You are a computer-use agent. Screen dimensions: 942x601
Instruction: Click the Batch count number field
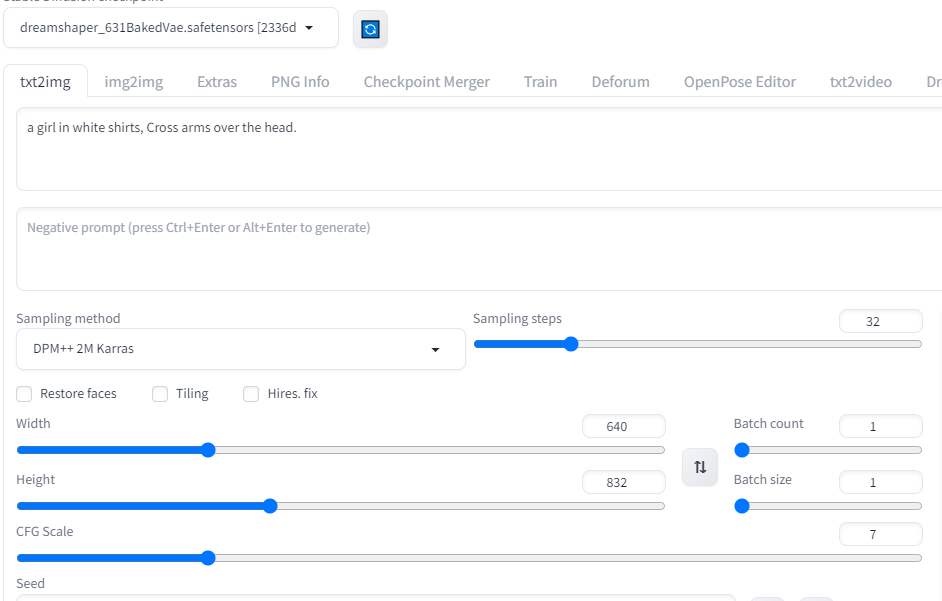click(x=881, y=427)
